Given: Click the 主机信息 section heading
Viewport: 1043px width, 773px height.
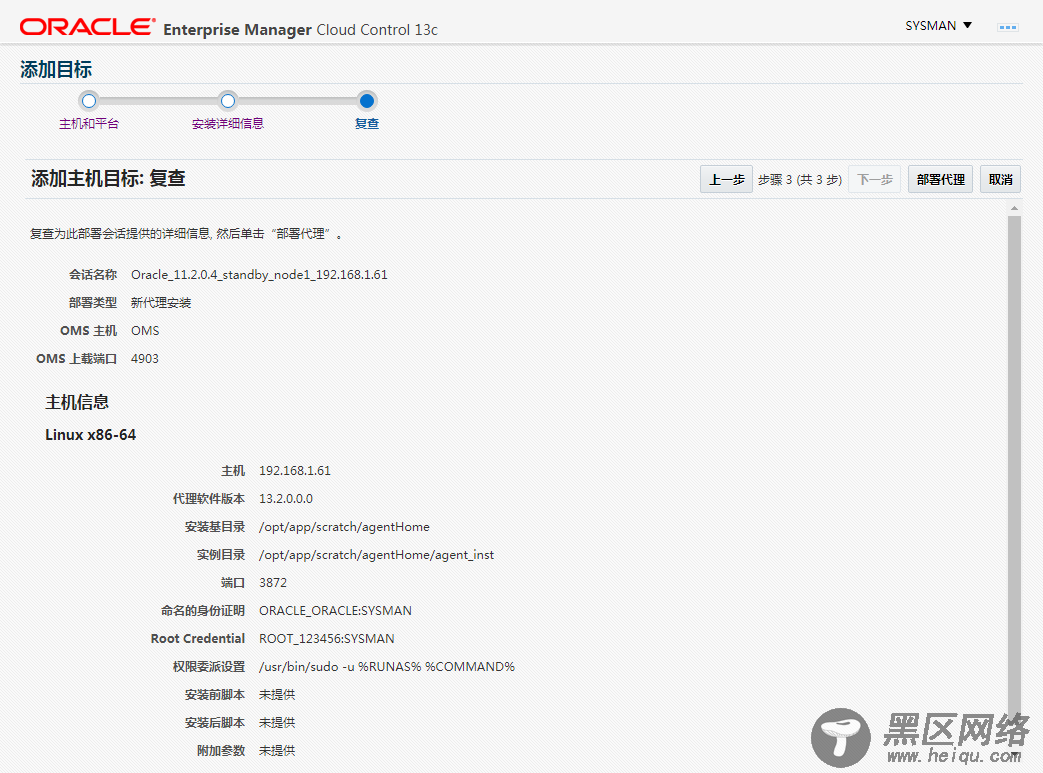Looking at the screenshot, I should 76,402.
